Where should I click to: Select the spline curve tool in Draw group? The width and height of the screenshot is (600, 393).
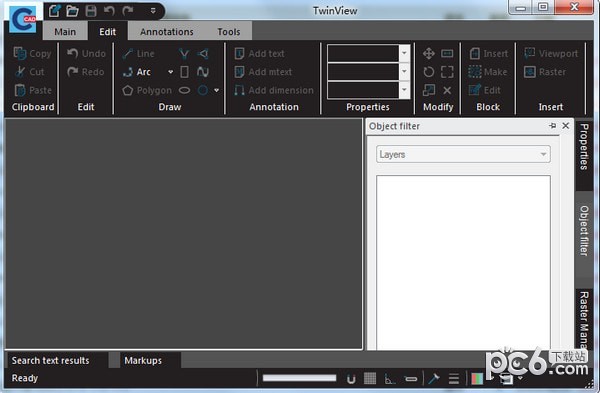[x=203, y=72]
